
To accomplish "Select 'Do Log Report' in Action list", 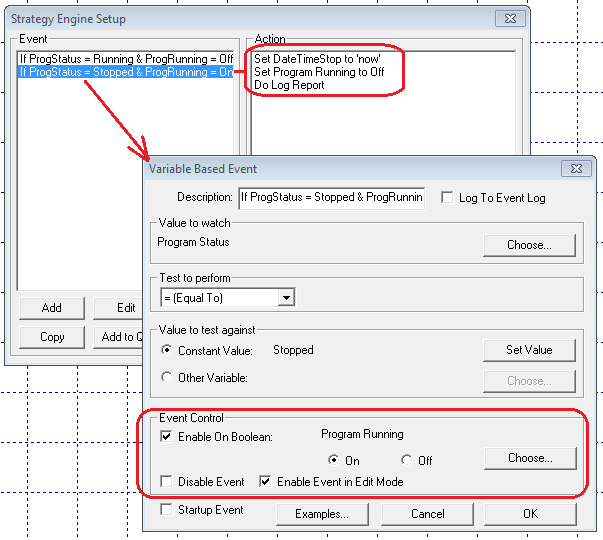I will (x=289, y=85).
